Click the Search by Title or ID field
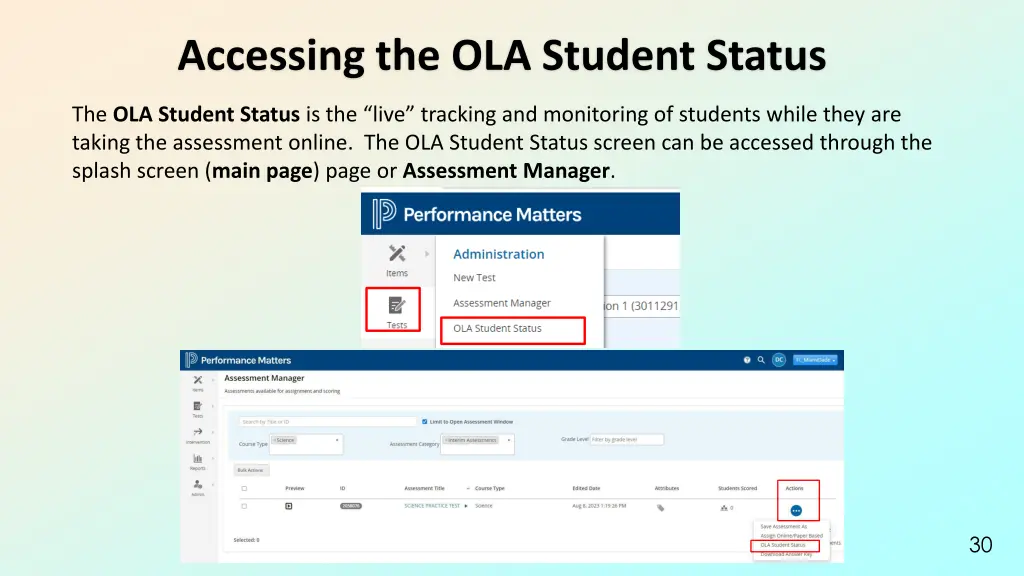This screenshot has width=1024, height=576. (x=327, y=422)
